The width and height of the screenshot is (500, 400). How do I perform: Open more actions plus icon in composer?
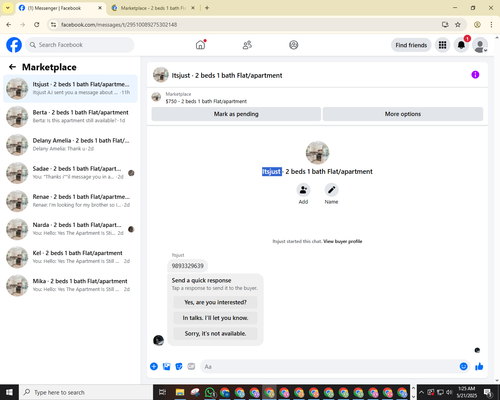pyautogui.click(x=154, y=367)
